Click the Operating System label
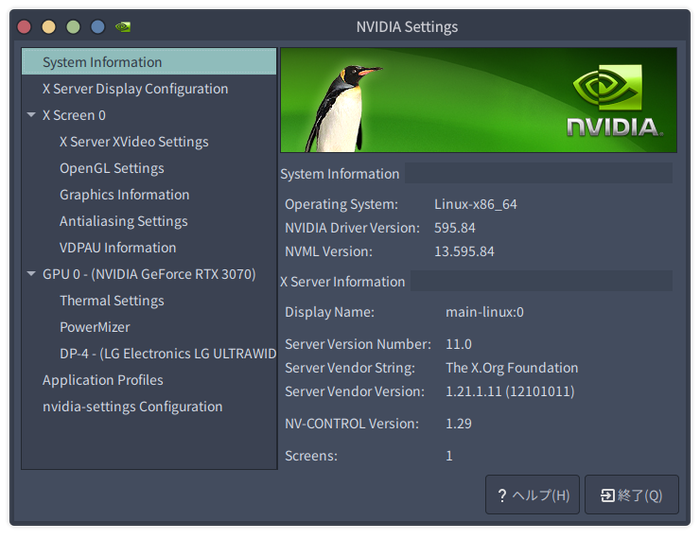The image size is (700, 535). coord(342,204)
